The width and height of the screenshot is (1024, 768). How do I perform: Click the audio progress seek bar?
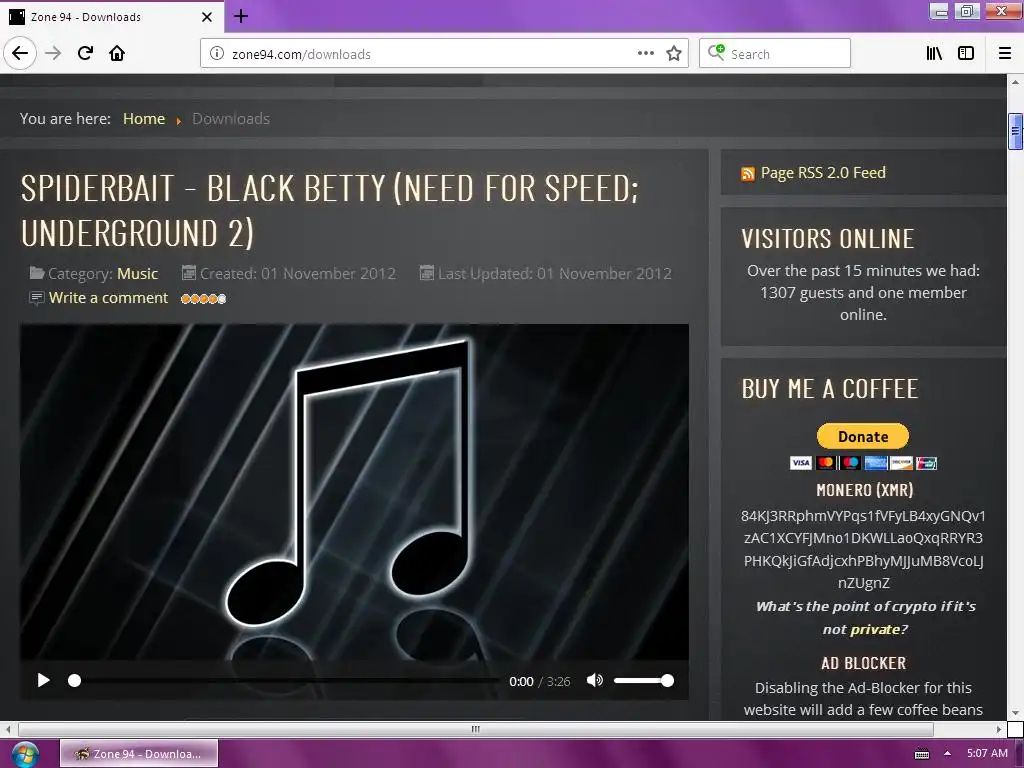(284, 680)
